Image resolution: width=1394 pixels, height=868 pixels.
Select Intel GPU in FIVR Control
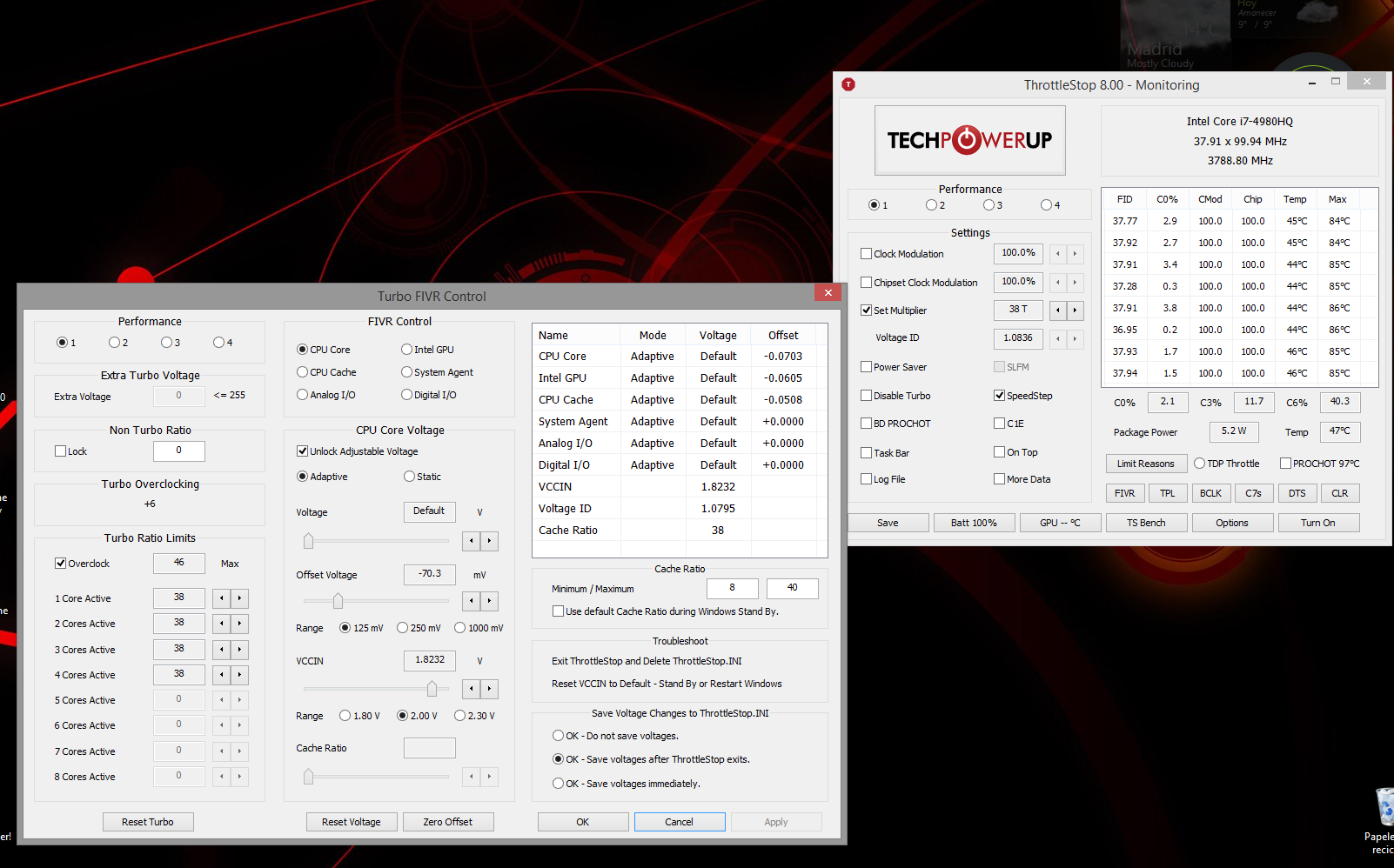point(406,350)
